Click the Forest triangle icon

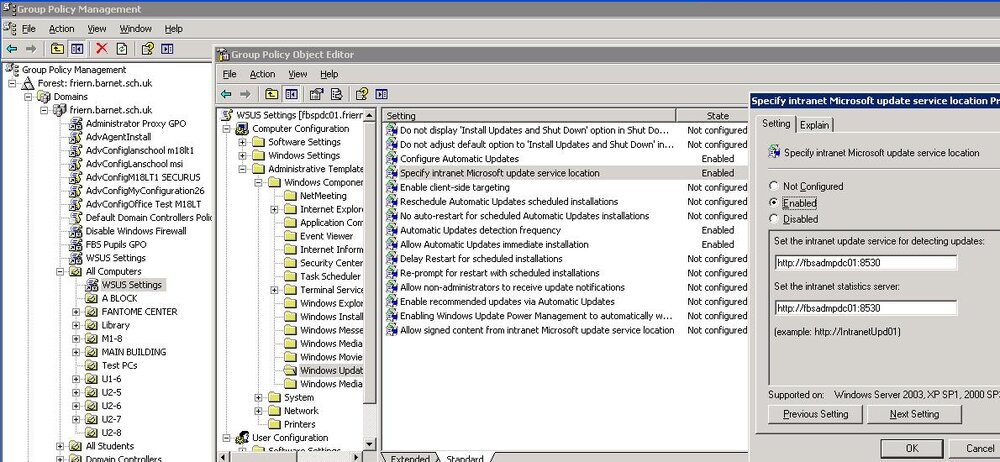[28, 84]
